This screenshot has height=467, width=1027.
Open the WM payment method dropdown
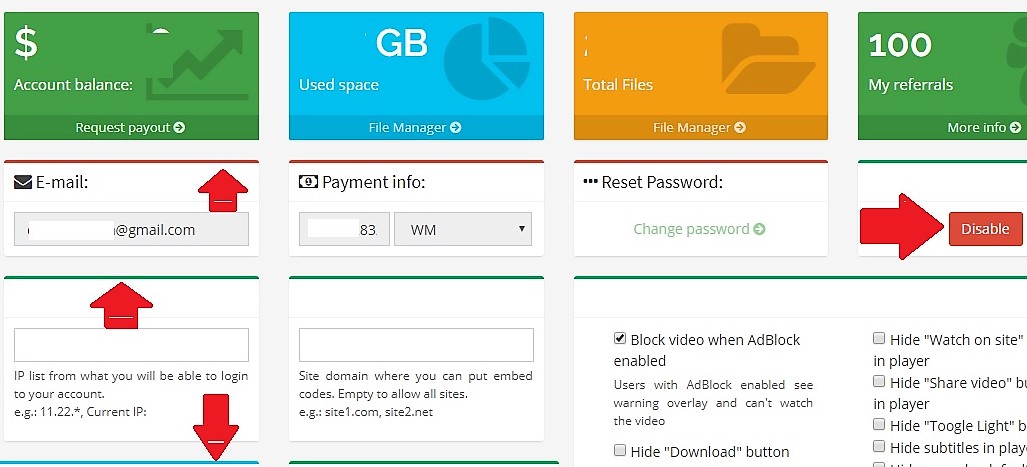[x=463, y=229]
